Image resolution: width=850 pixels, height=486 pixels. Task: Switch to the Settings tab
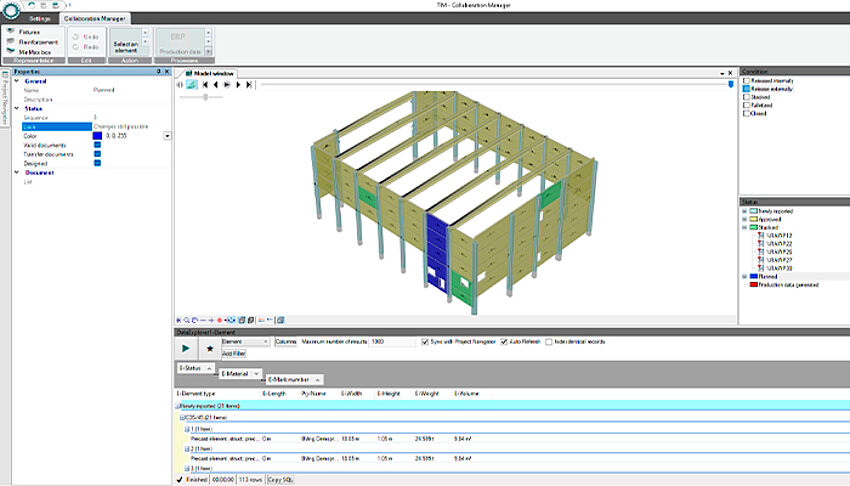[39, 18]
